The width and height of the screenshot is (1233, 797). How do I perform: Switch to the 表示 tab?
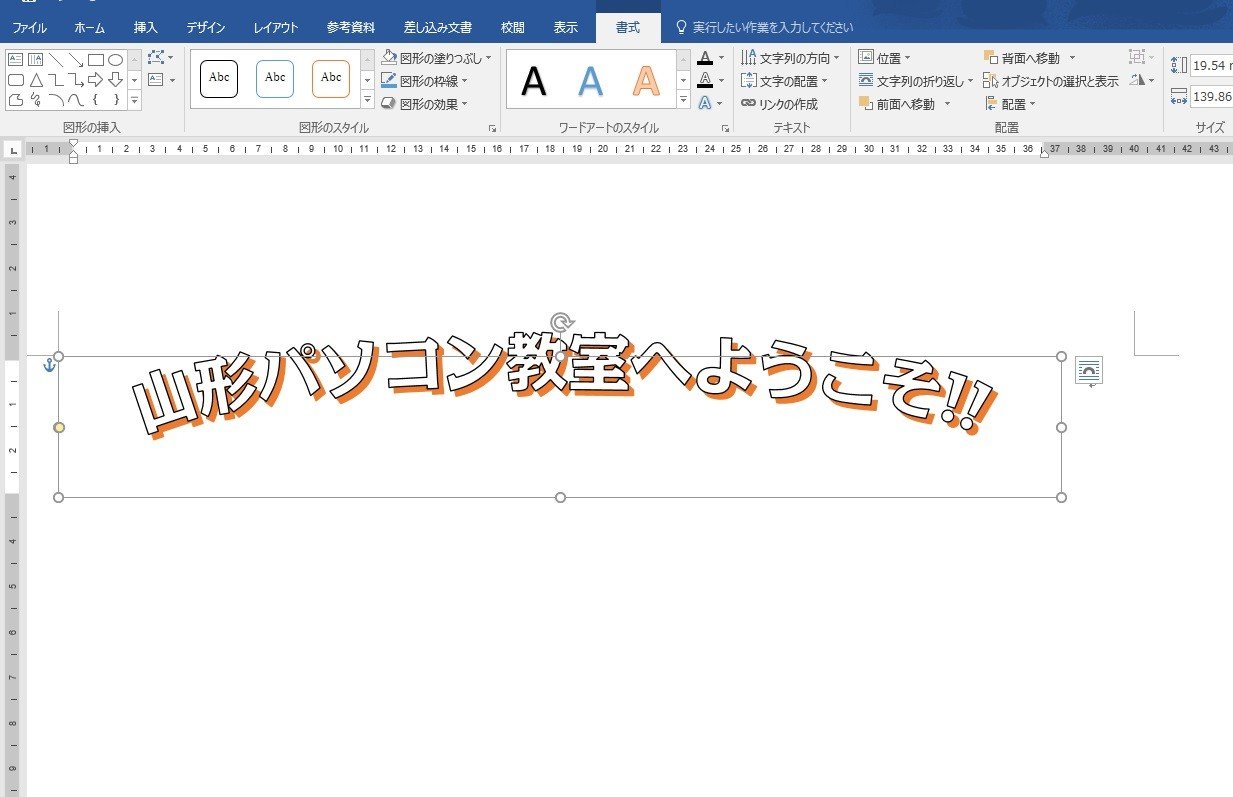click(566, 28)
